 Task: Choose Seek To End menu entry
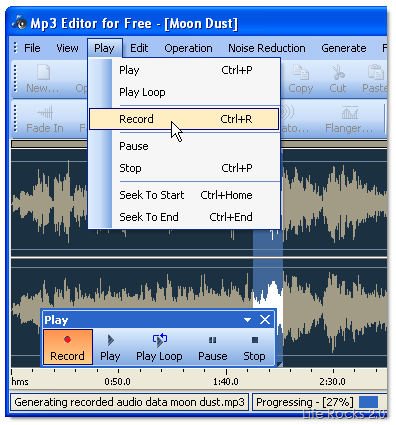184,217
